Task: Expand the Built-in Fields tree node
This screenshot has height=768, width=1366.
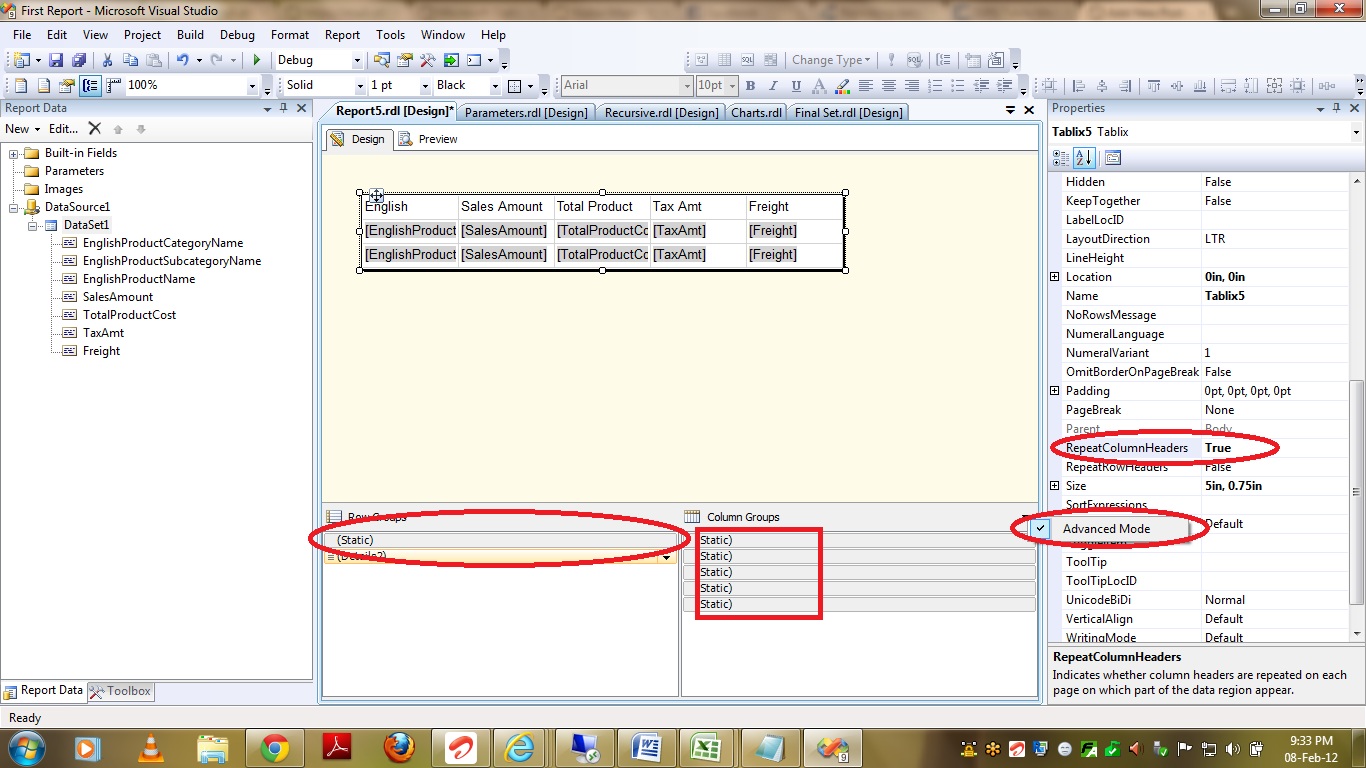Action: (15, 153)
